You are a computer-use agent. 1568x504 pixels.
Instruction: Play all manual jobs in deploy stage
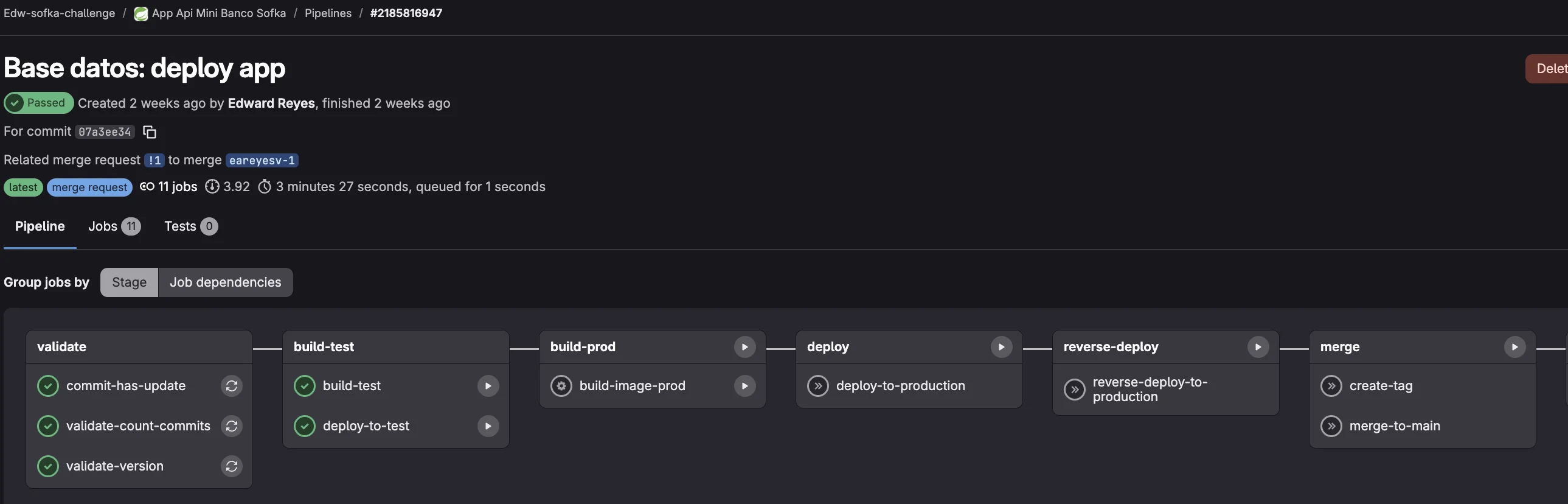[x=1001, y=347]
